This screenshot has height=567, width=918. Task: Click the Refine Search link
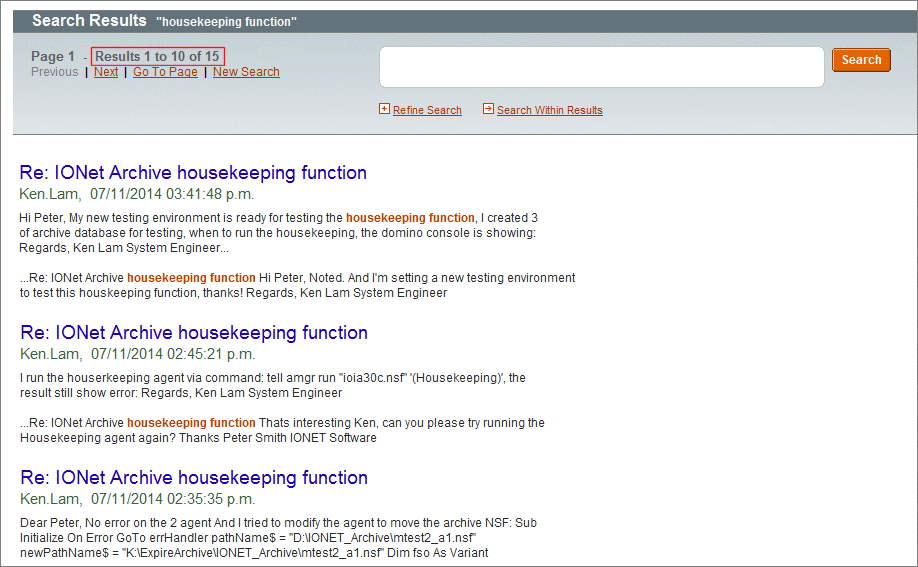(x=427, y=110)
